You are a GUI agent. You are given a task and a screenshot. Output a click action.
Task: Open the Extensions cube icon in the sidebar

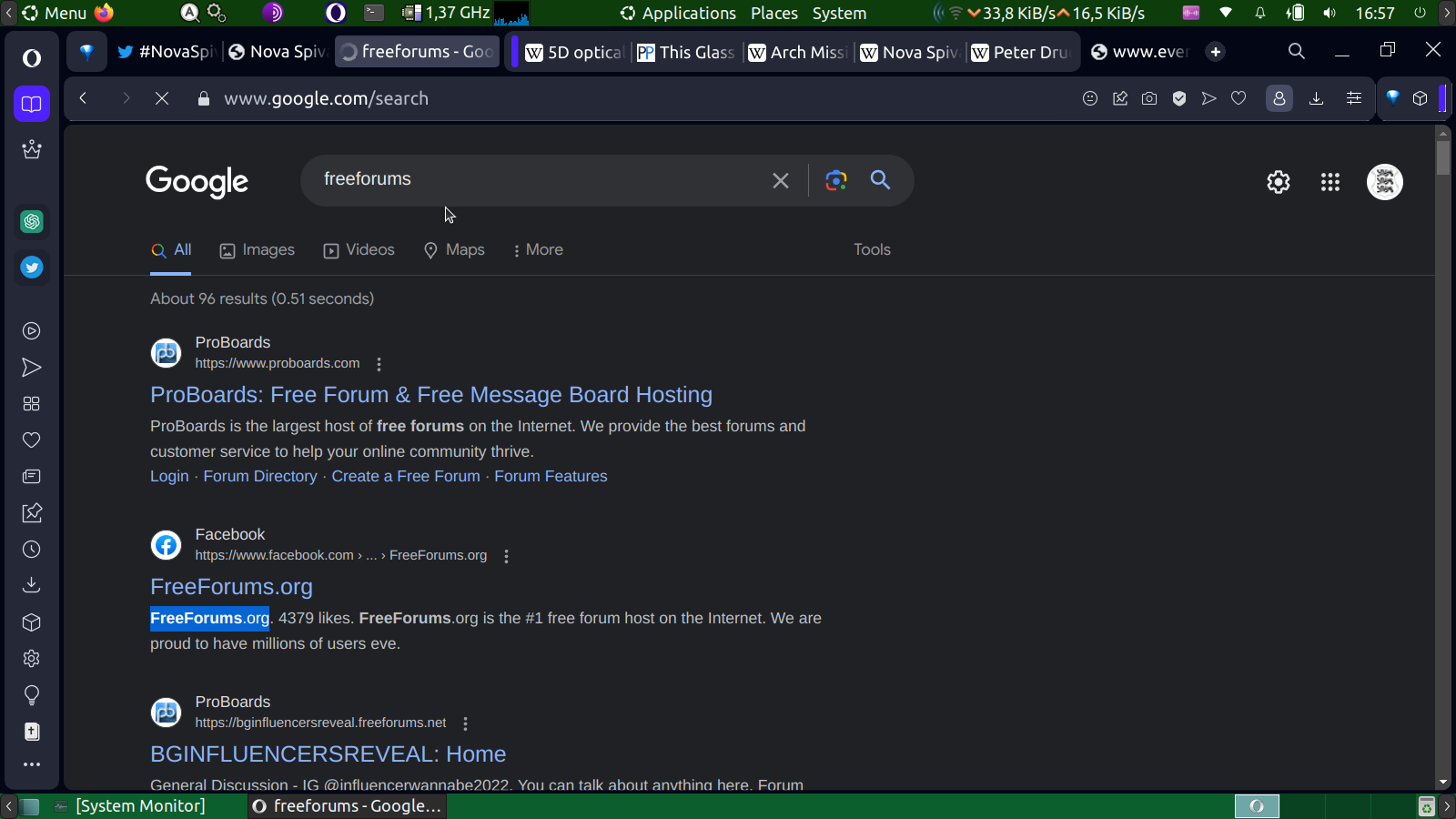(x=32, y=622)
